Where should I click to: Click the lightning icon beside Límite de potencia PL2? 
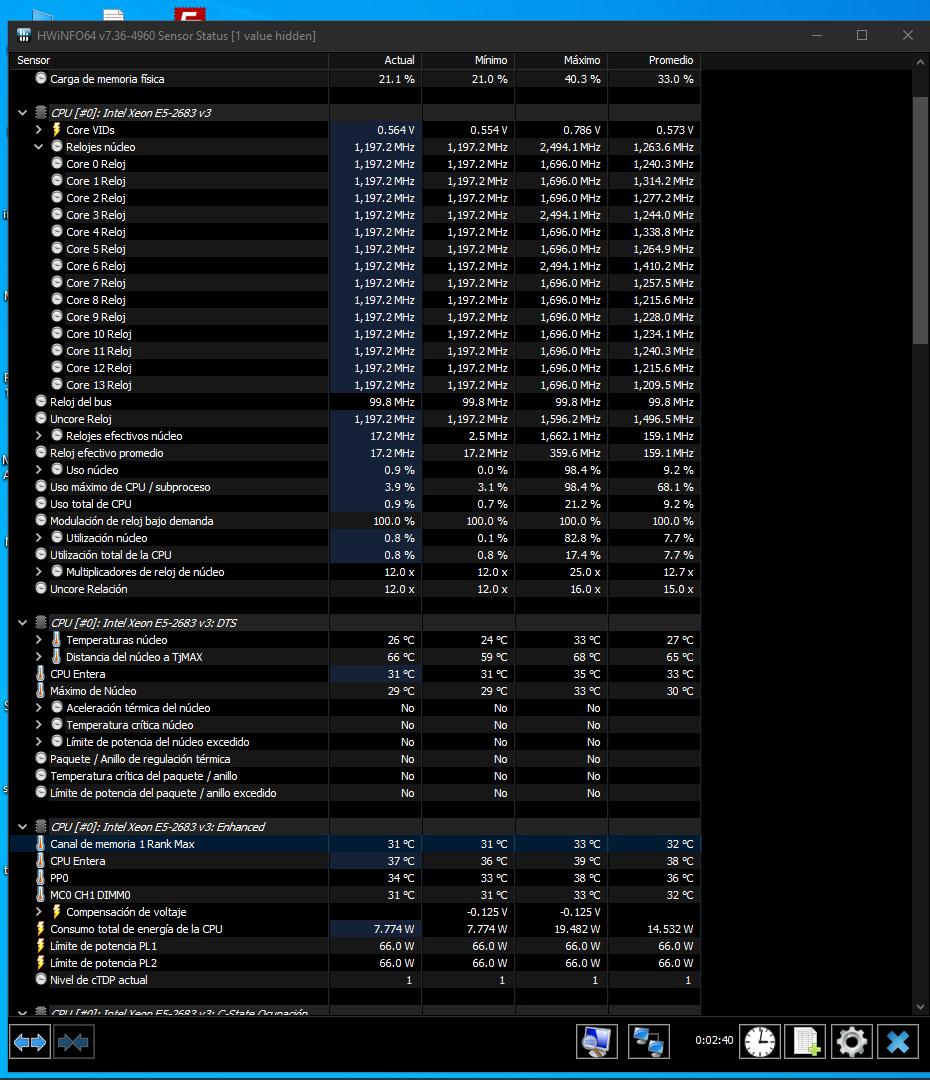pyautogui.click(x=41, y=963)
